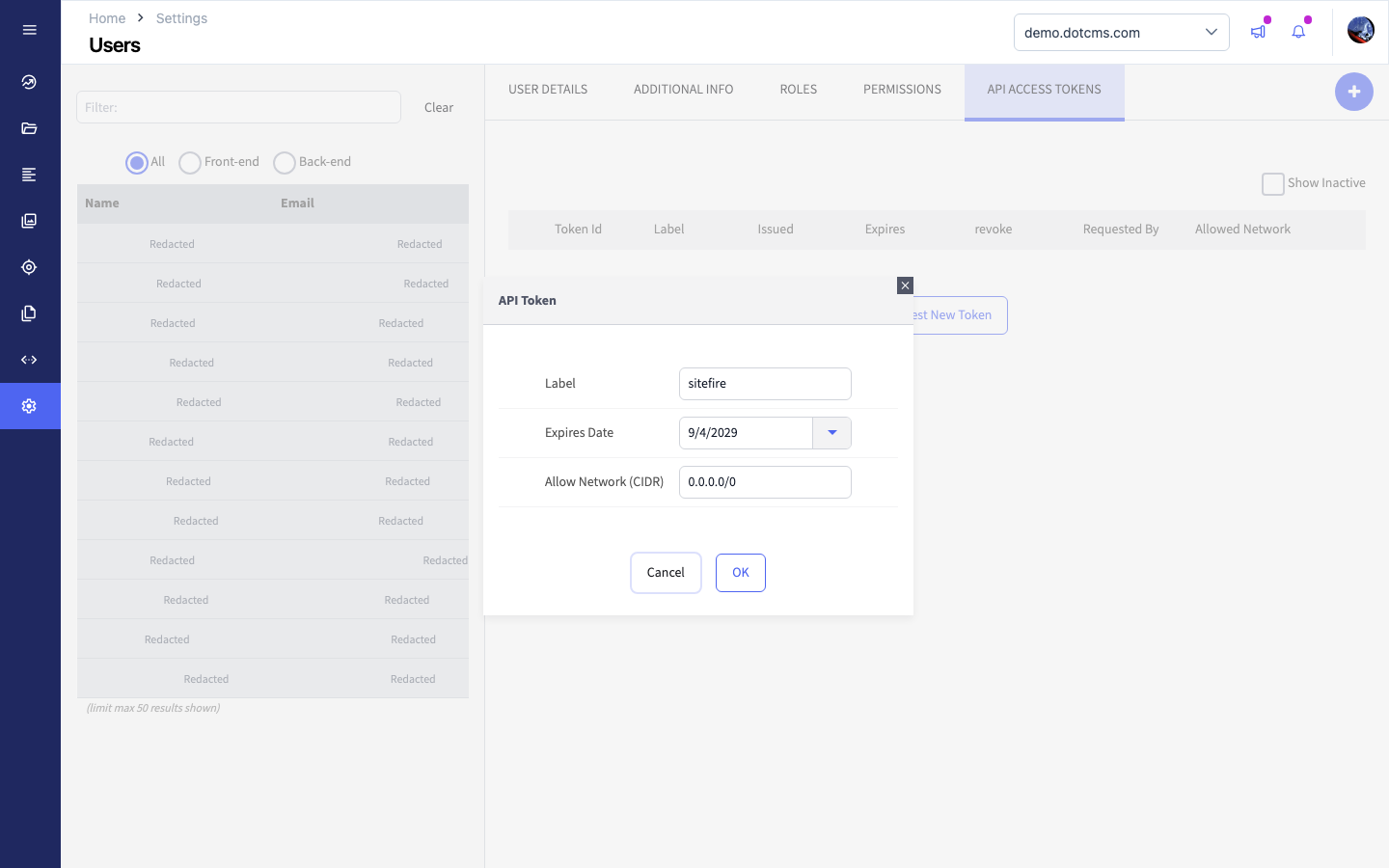1389x868 pixels.
Task: Toggle the hamburger navigation menu
Action: pos(30,30)
